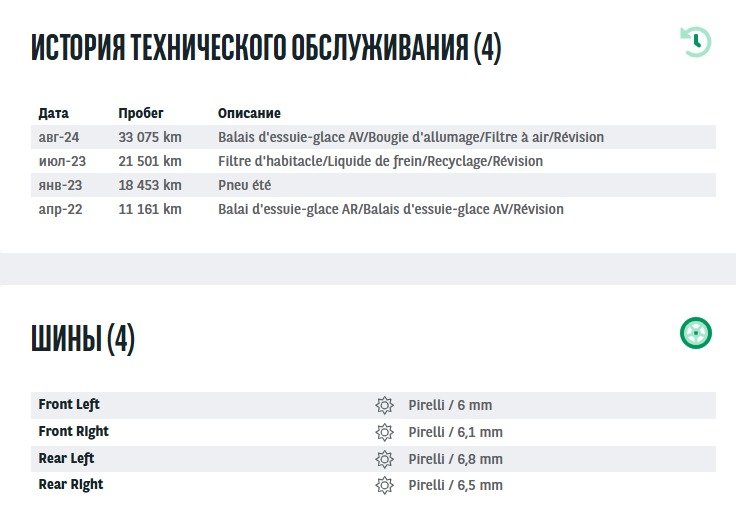Click the green tire wheel icon
This screenshot has width=736, height=521.
click(x=696, y=333)
